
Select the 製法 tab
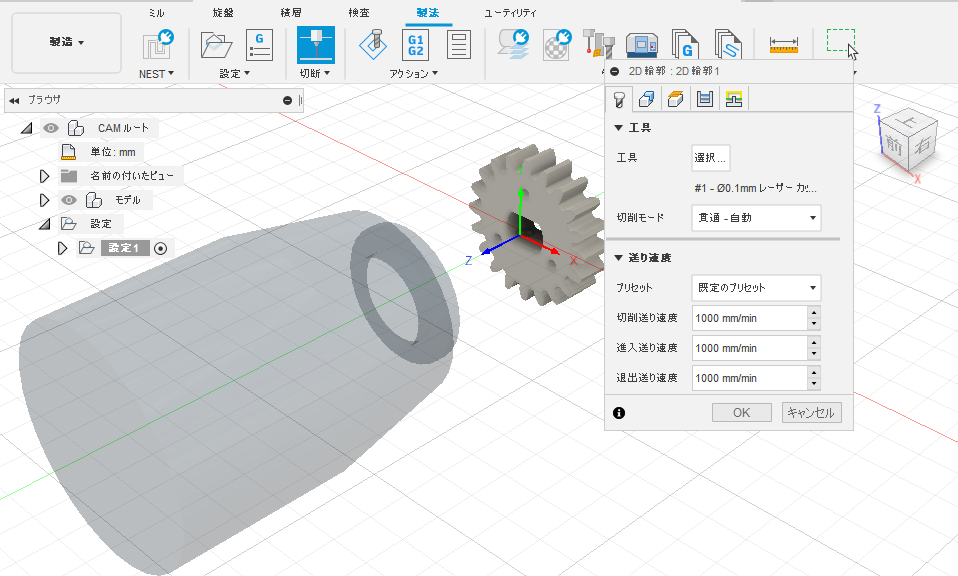click(x=428, y=12)
